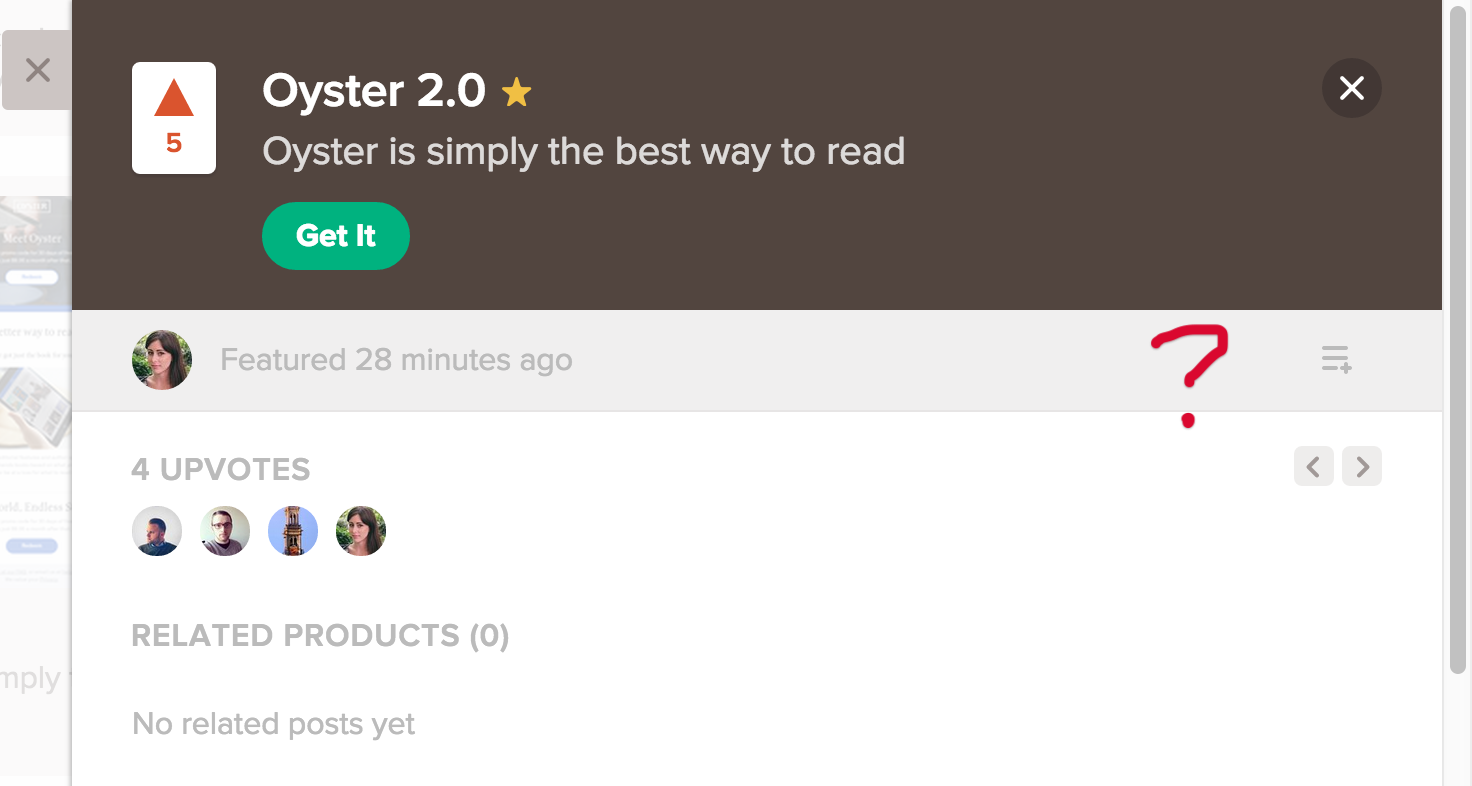Close the product panel with round X
The width and height of the screenshot is (1472, 786).
(x=1351, y=89)
